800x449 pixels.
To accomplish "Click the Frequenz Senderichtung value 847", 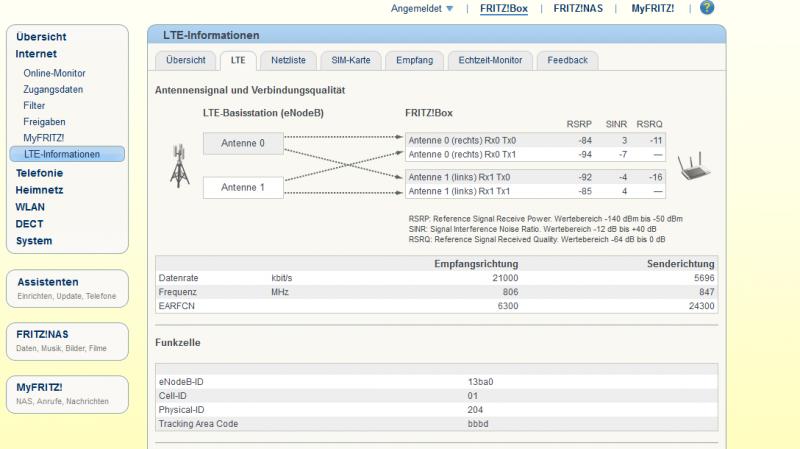I will pos(707,292).
